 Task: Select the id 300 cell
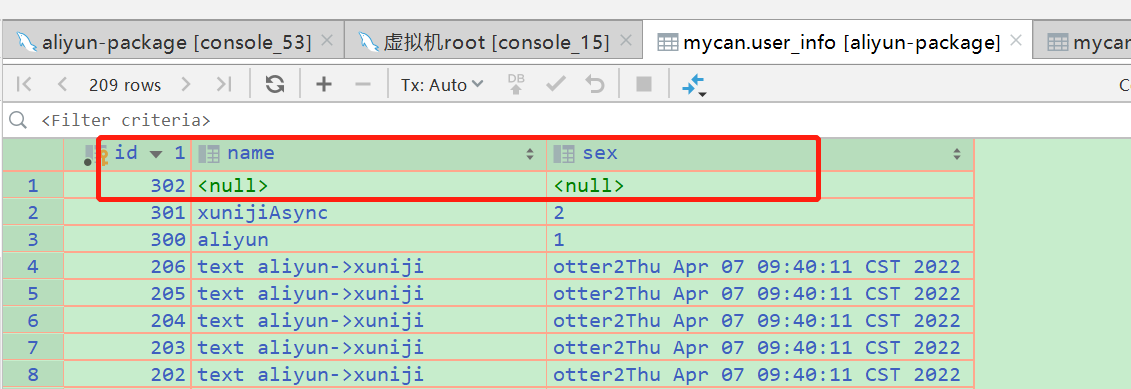coord(127,240)
